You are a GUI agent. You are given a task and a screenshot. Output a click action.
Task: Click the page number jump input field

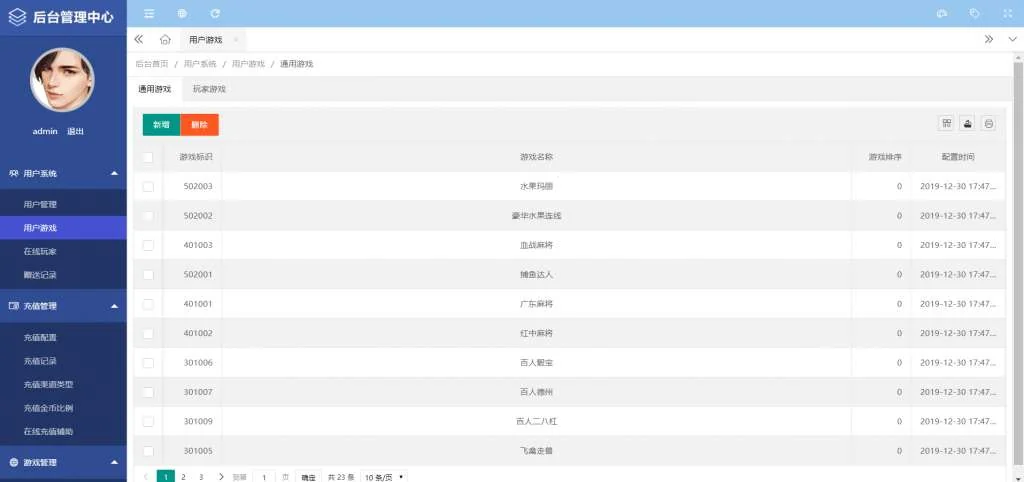coord(264,477)
